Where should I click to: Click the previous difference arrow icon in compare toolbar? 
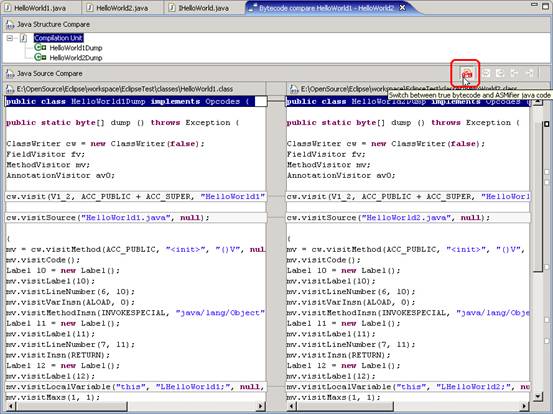tap(514, 73)
